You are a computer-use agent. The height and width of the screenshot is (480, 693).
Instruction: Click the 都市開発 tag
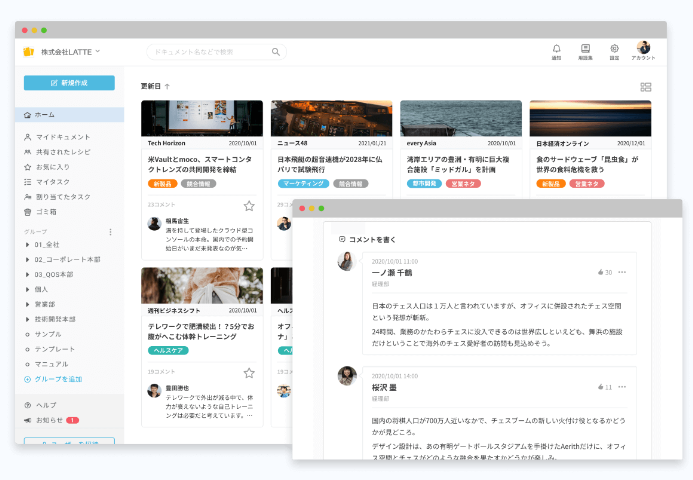coord(424,183)
